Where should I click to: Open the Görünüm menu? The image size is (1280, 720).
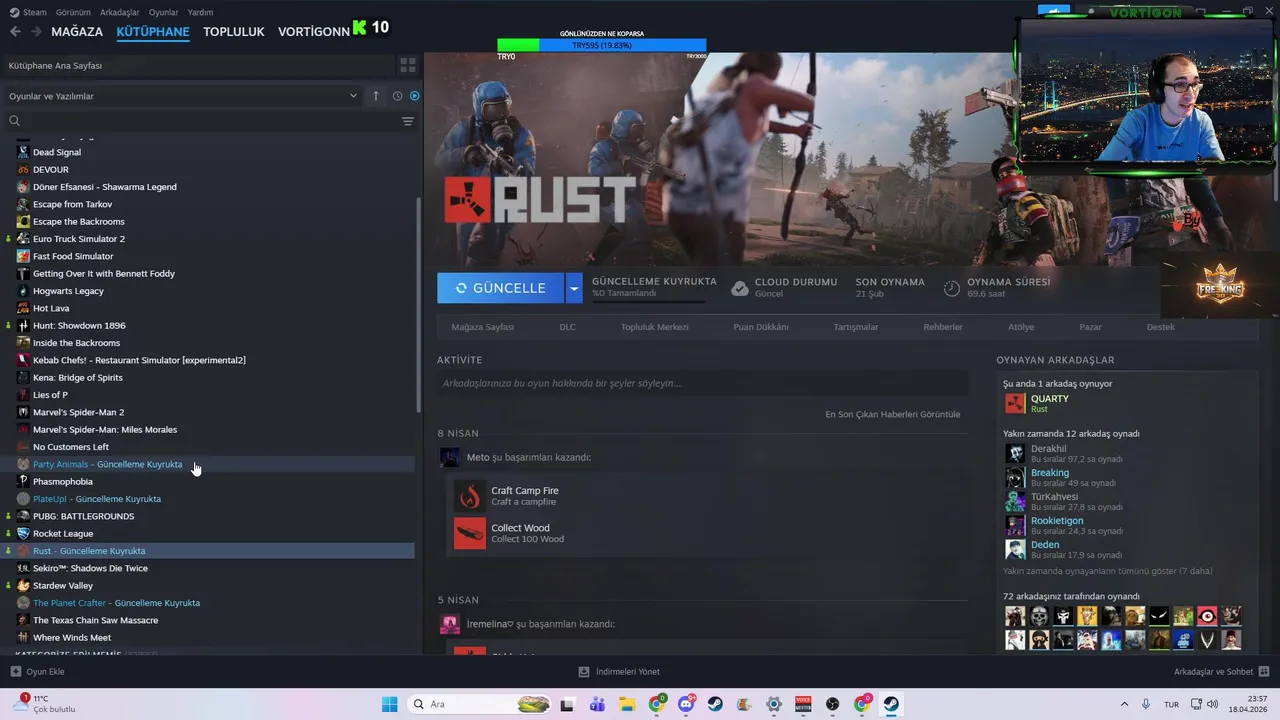[x=73, y=12]
